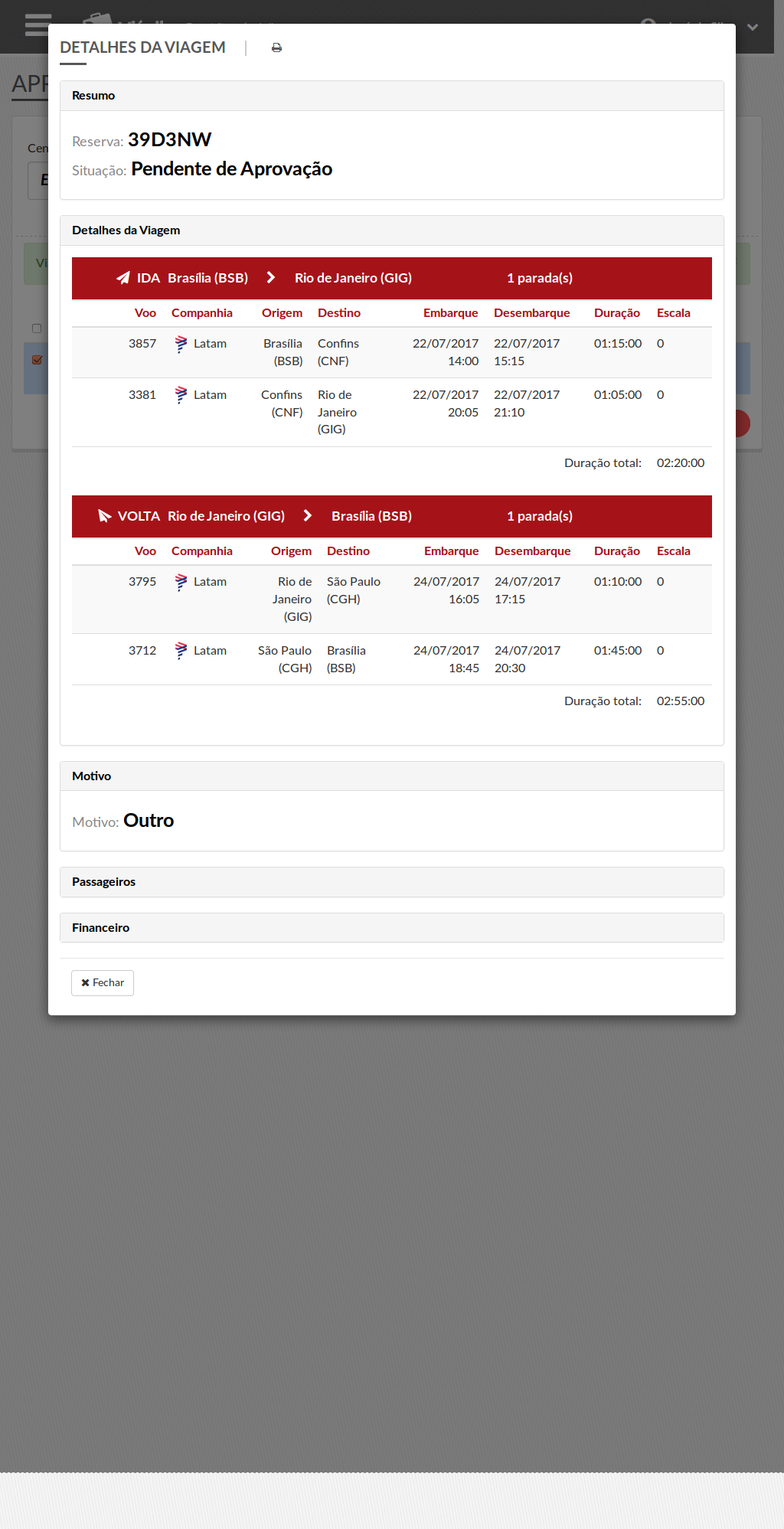
Task: Open the hamburger menu in the top bar
Action: point(37,25)
